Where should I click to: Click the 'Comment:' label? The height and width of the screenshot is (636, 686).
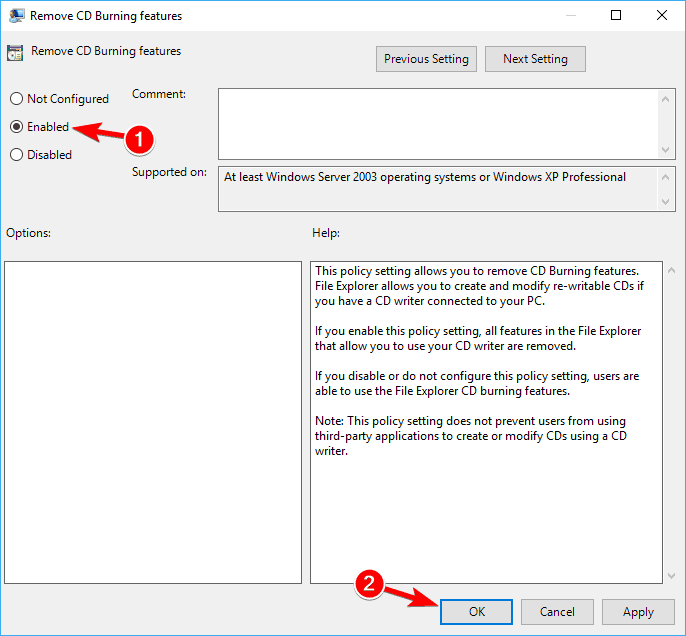[x=159, y=94]
